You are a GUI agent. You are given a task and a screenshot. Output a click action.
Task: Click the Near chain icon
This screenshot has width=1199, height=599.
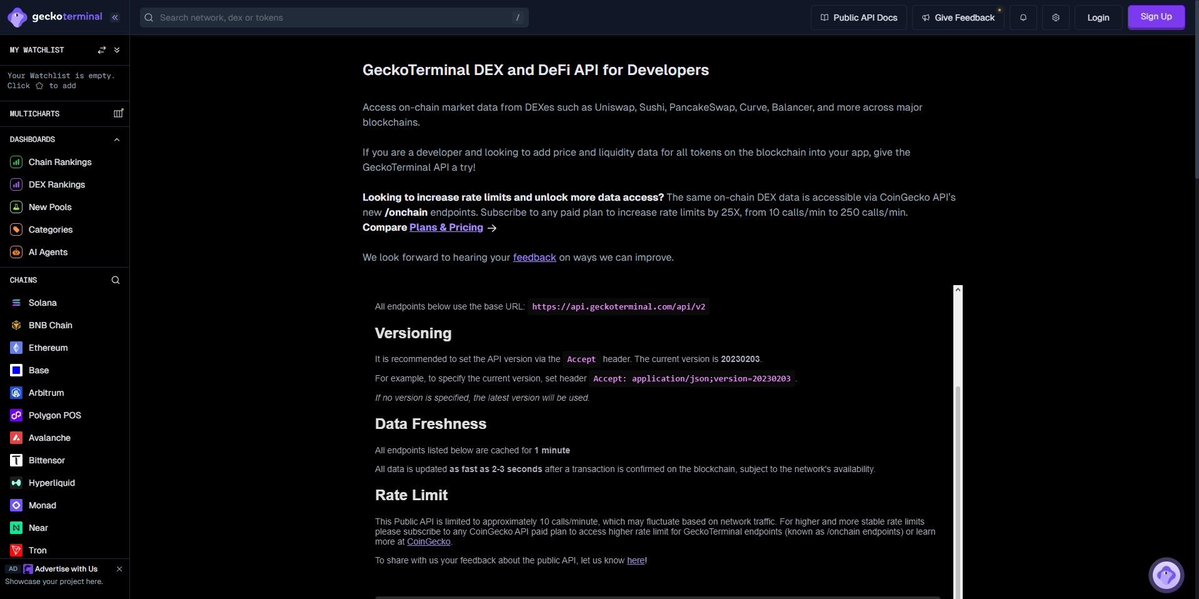pos(16,528)
